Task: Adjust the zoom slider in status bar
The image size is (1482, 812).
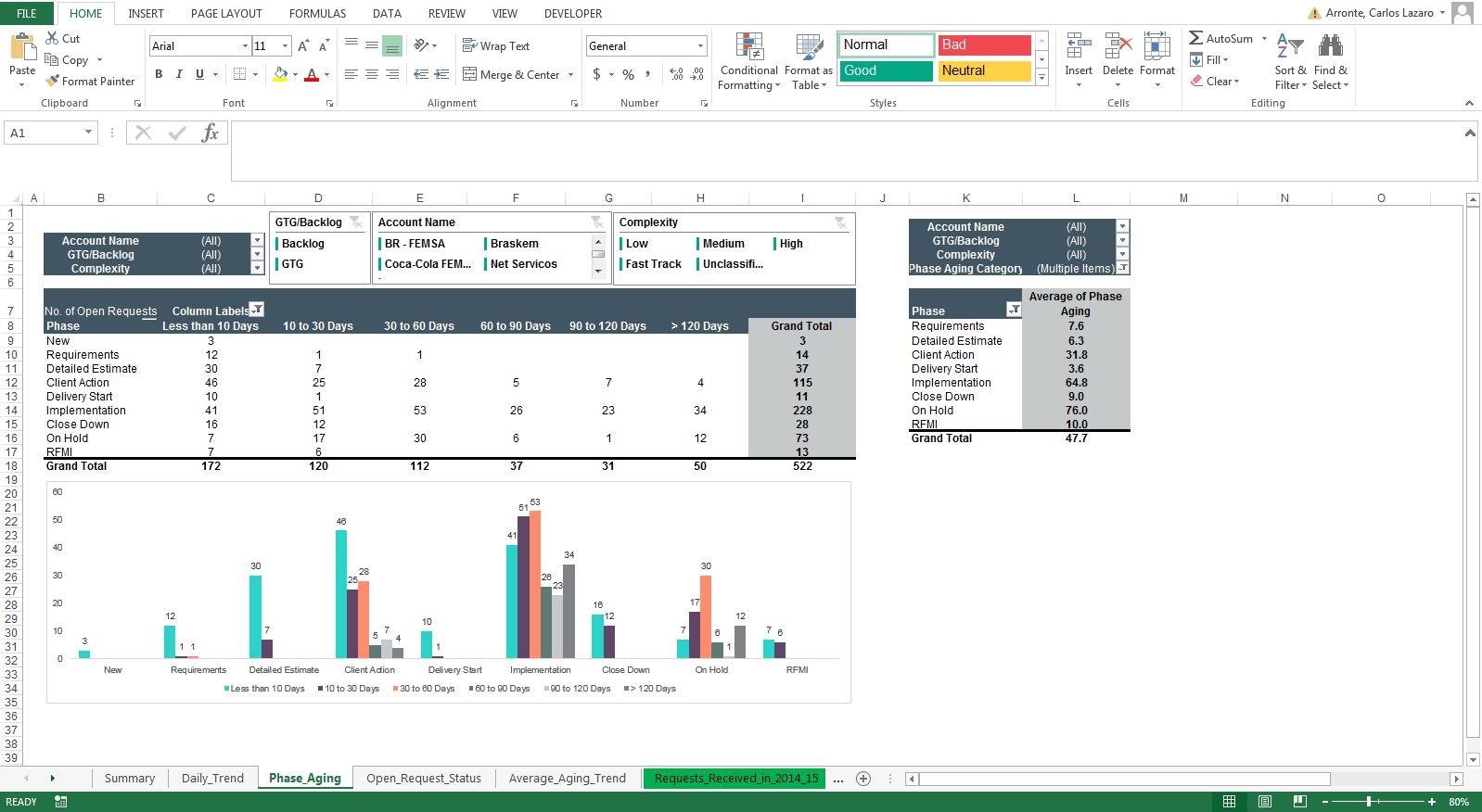Action: pyautogui.click(x=1370, y=802)
